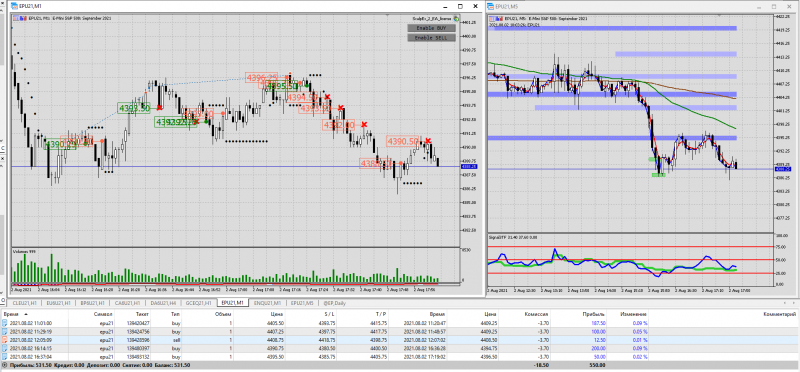The image size is (800, 372).
Task: Click the red sell order icon in history
Action: (5, 339)
